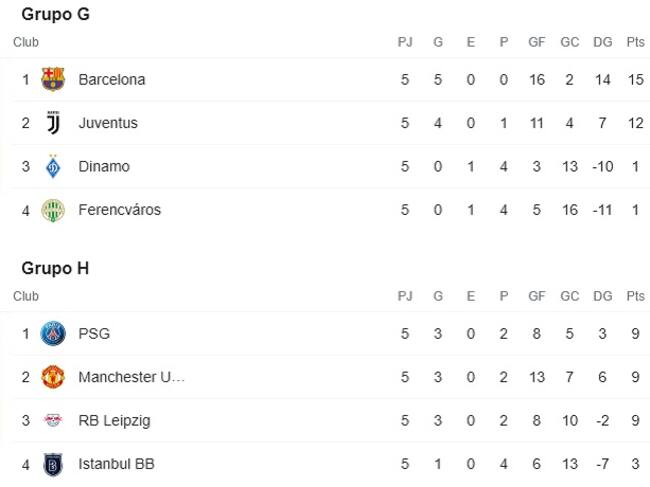Click the RB Leipzig logo
This screenshot has height=487, width=650.
pyautogui.click(x=53, y=420)
